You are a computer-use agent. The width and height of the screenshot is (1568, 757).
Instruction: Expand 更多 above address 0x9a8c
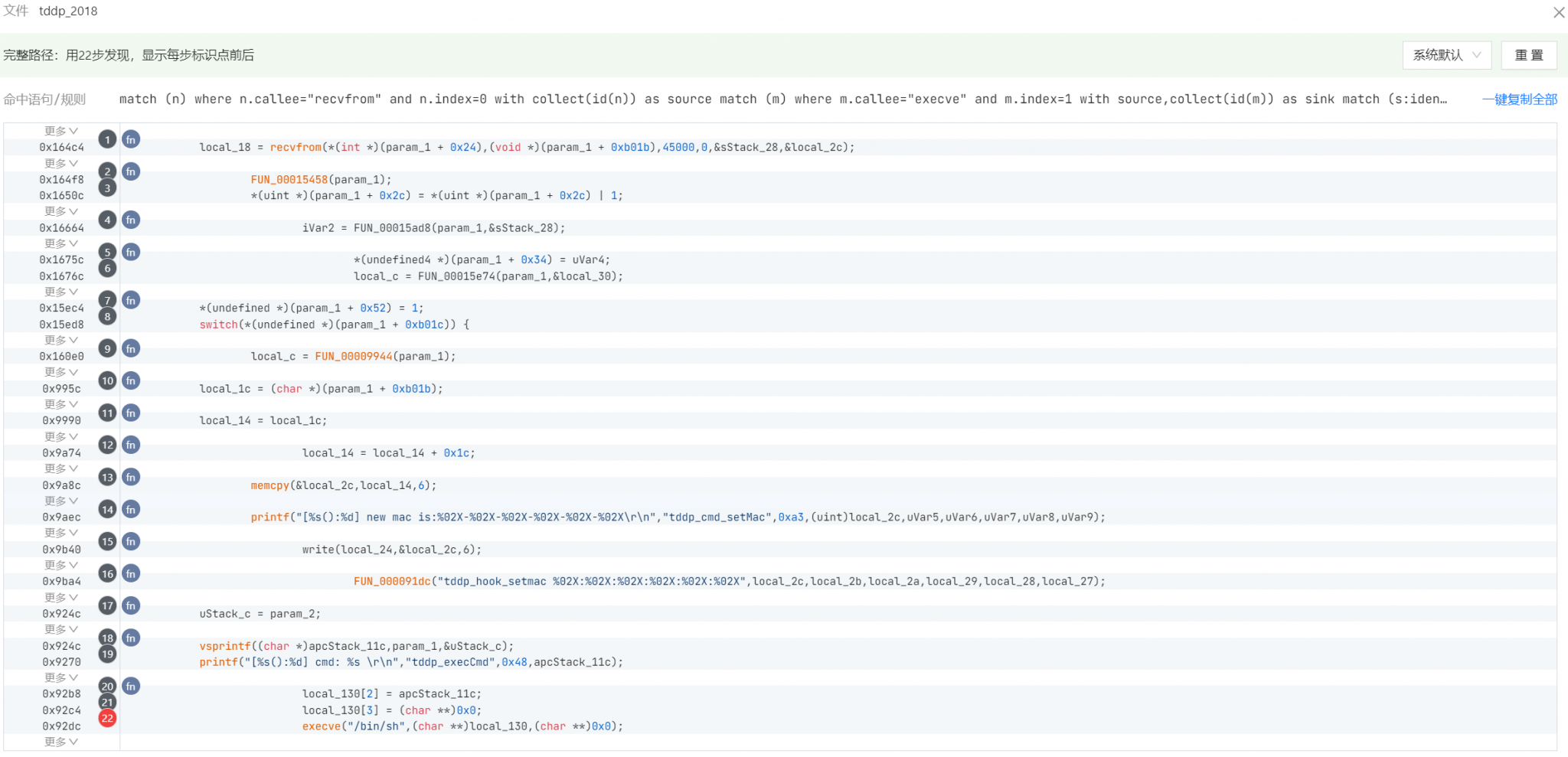coord(61,468)
